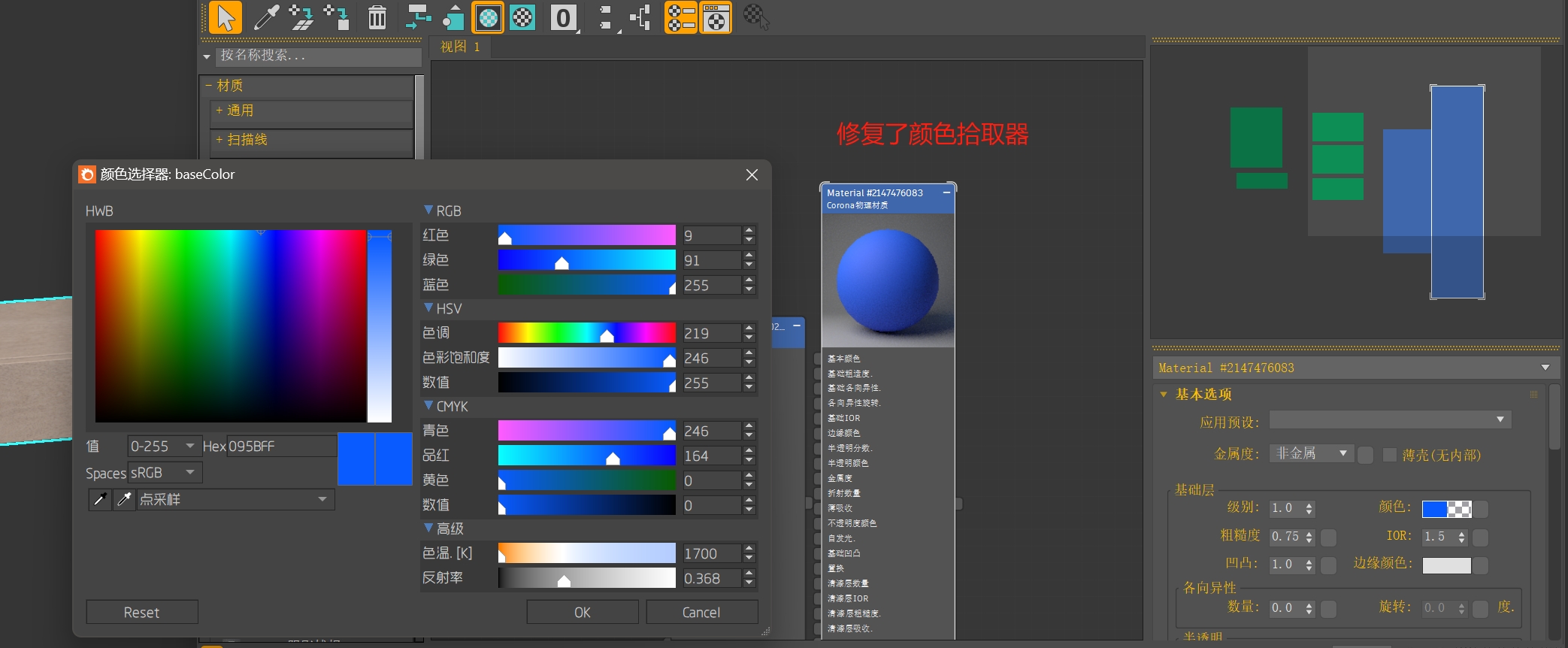1568x648 pixels.
Task: Click lay out children icon
Action: (640, 17)
